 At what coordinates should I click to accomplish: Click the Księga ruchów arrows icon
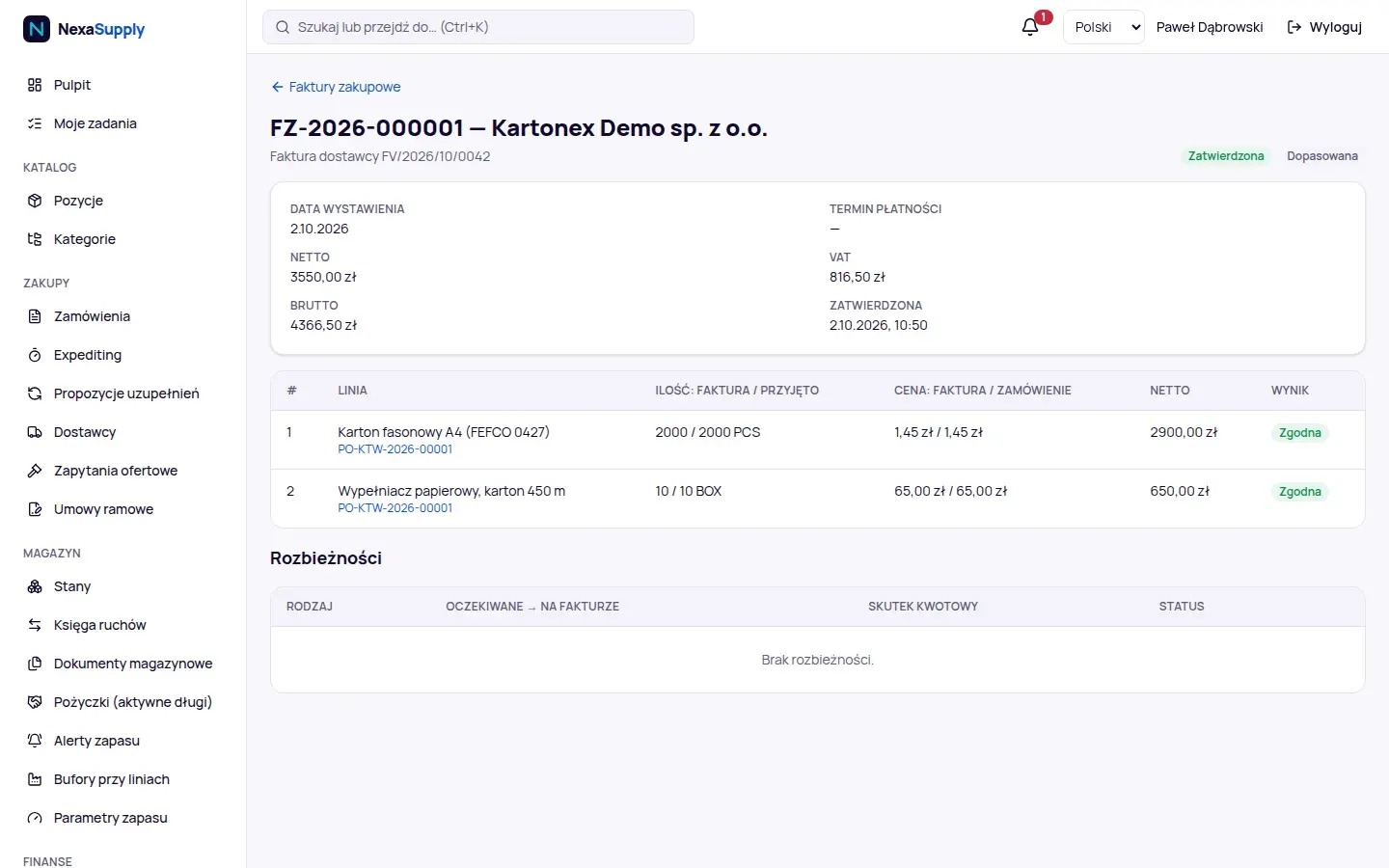[35, 625]
